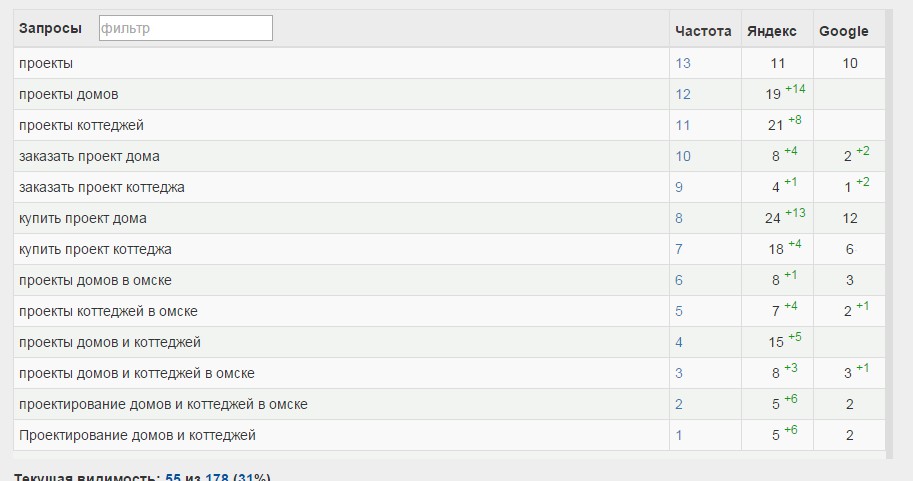913x481 pixels.
Task: Click the Яндекс column header
Action: 771,31
